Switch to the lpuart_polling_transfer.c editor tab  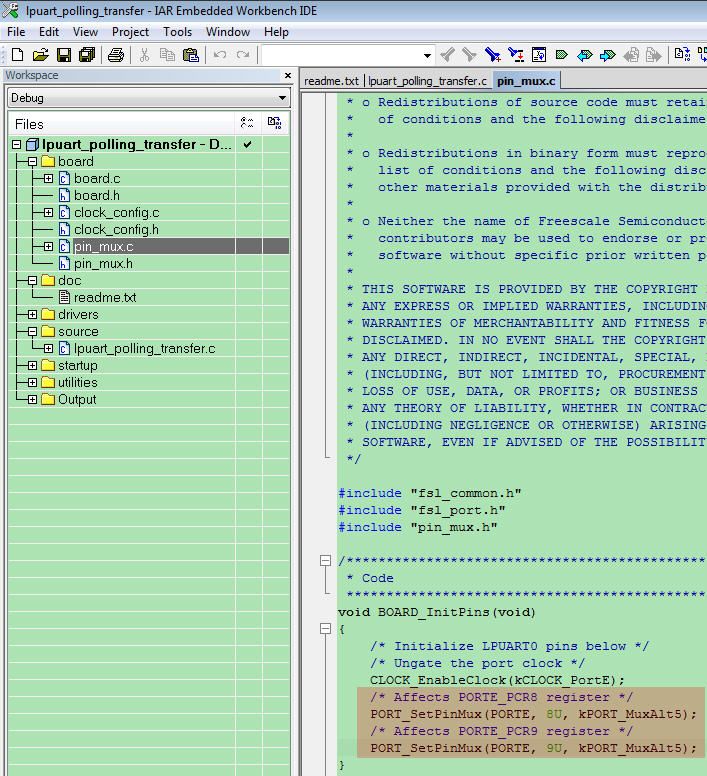(427, 81)
